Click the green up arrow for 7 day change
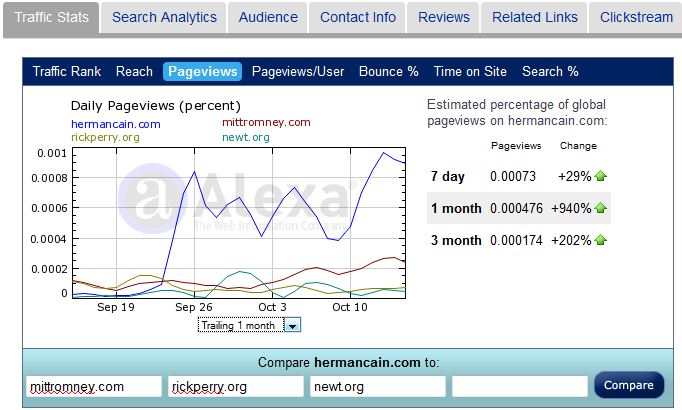Image resolution: width=682 pixels, height=410 pixels. [x=600, y=177]
